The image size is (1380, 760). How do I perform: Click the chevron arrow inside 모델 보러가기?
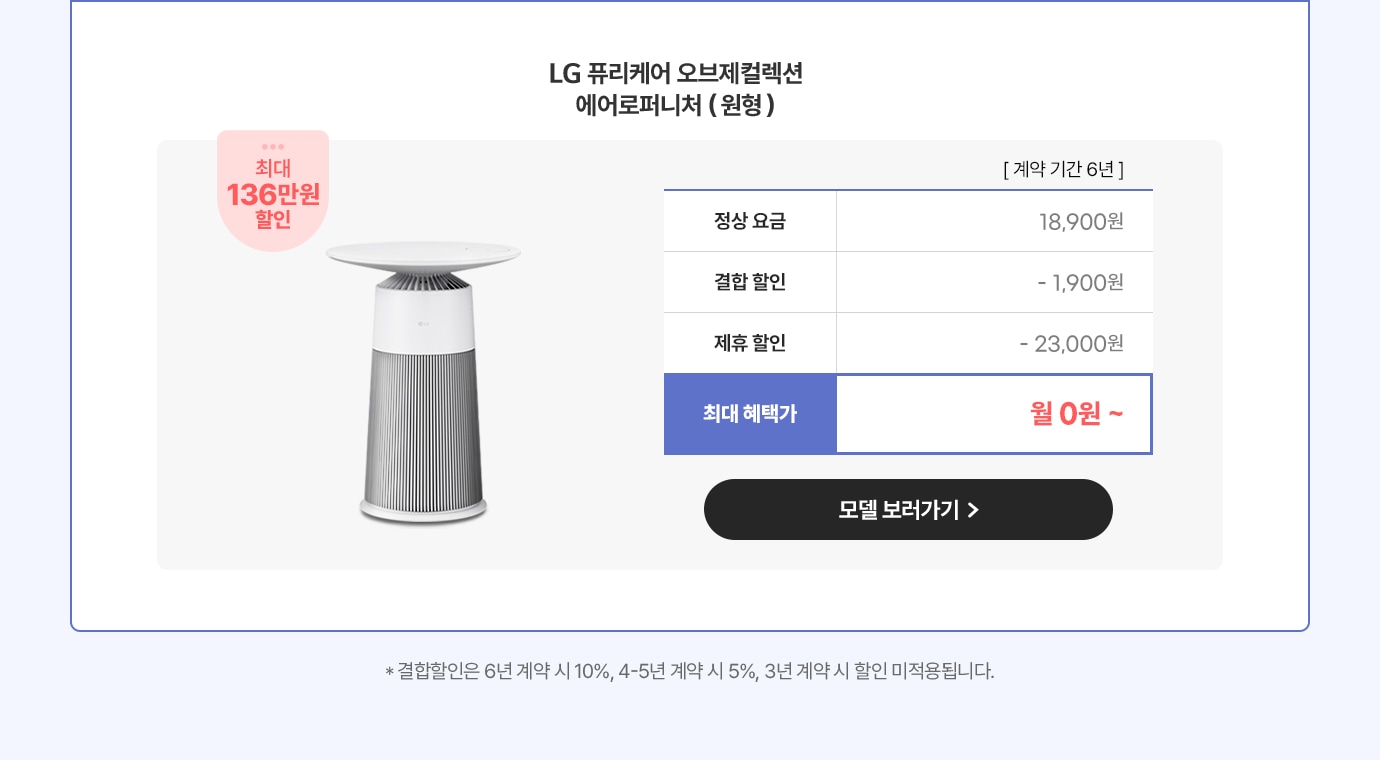click(x=973, y=510)
